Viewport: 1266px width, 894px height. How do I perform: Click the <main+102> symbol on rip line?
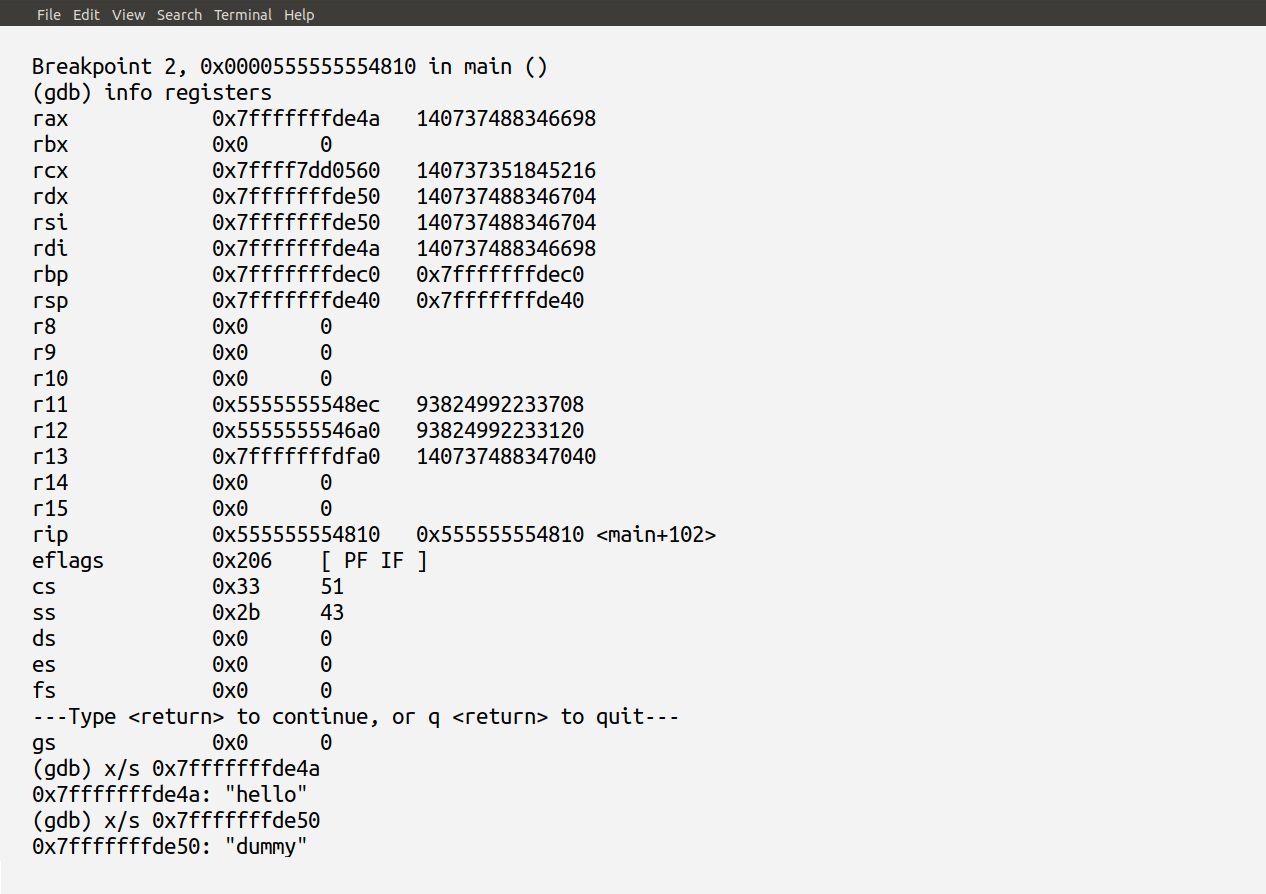(x=656, y=535)
